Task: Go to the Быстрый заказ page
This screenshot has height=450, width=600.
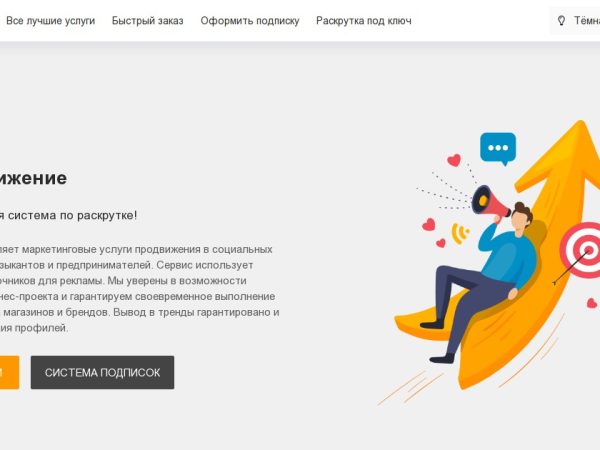Action: (x=147, y=21)
